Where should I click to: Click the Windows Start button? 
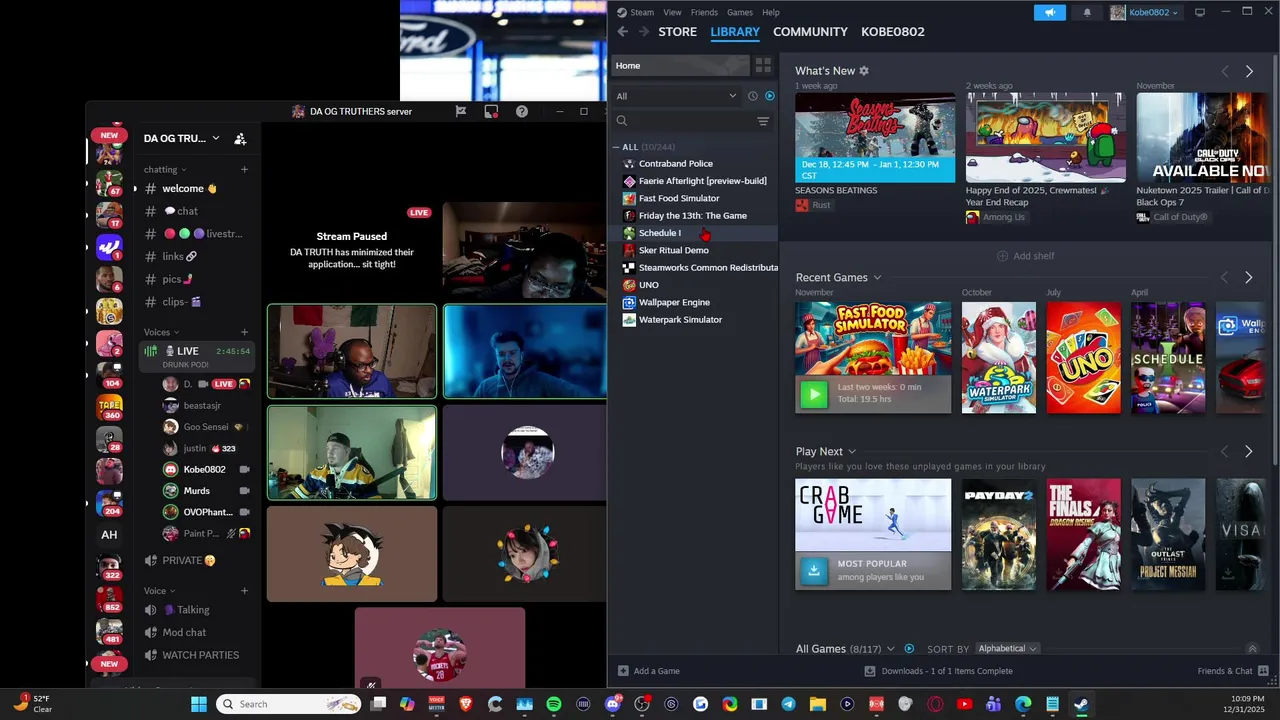pos(198,704)
